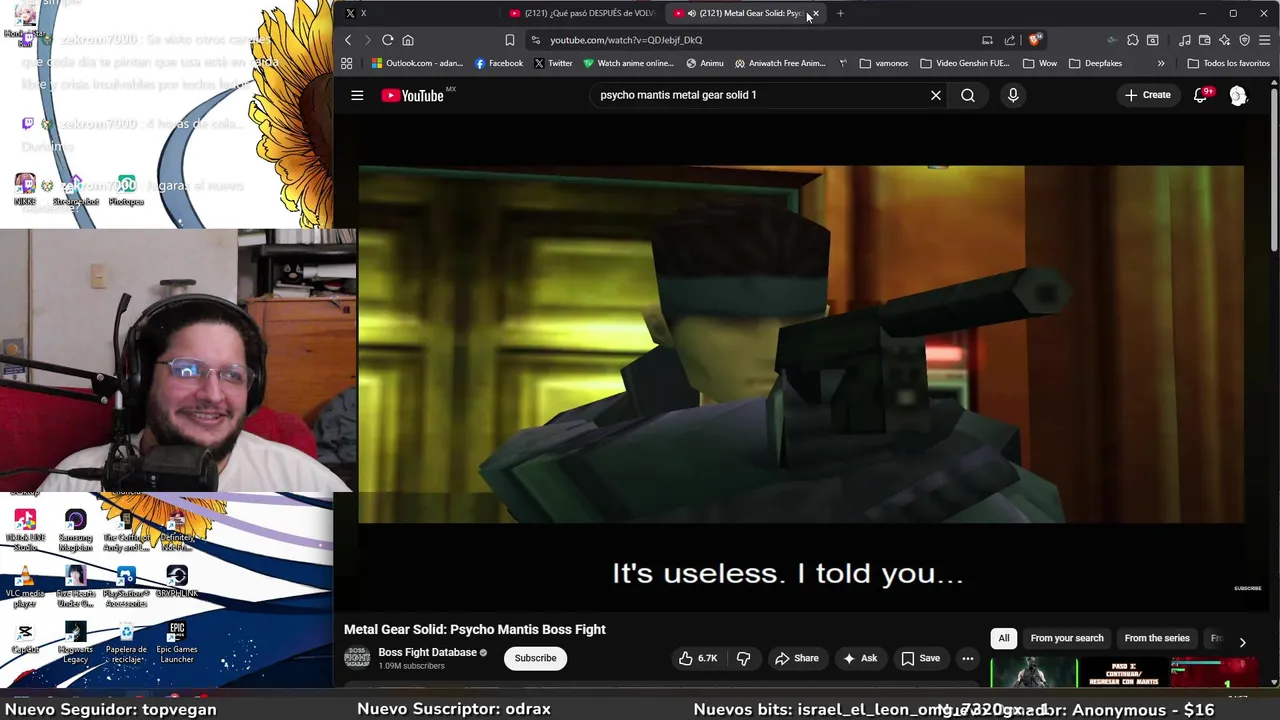Close the Metal Gear Solid tab
This screenshot has width=1280, height=720.
[815, 13]
